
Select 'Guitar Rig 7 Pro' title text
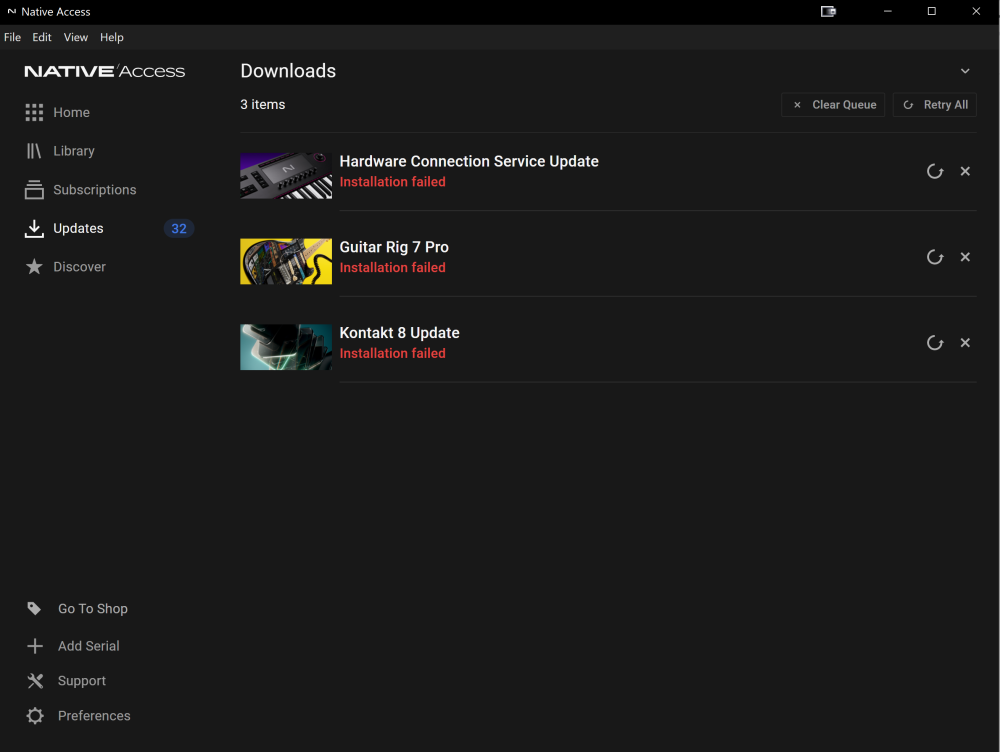click(394, 247)
